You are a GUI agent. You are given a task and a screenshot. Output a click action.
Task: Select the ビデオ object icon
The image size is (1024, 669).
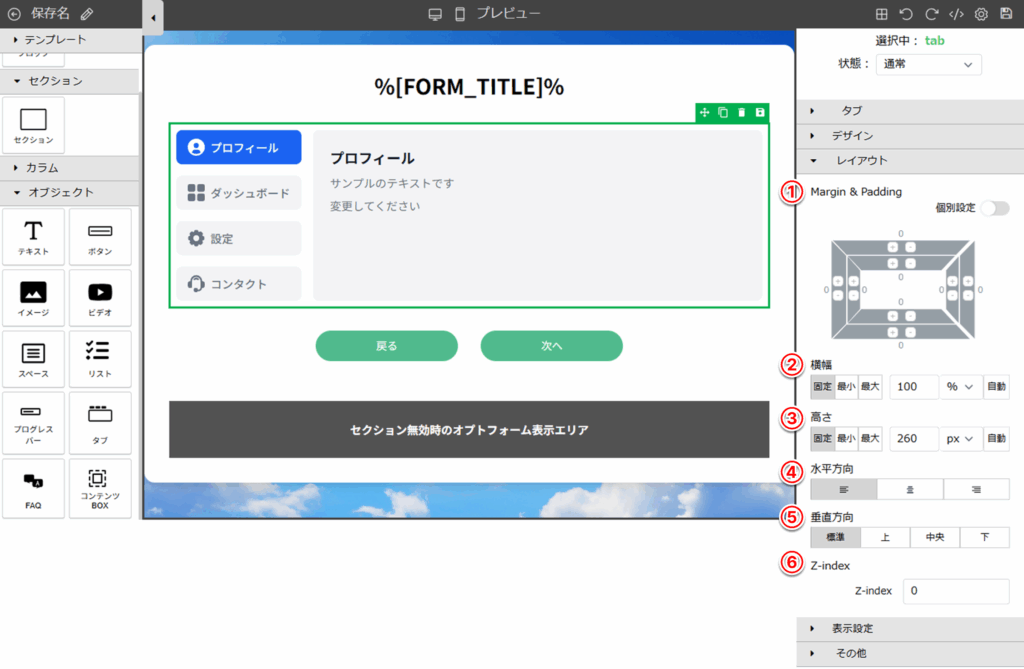point(100,298)
